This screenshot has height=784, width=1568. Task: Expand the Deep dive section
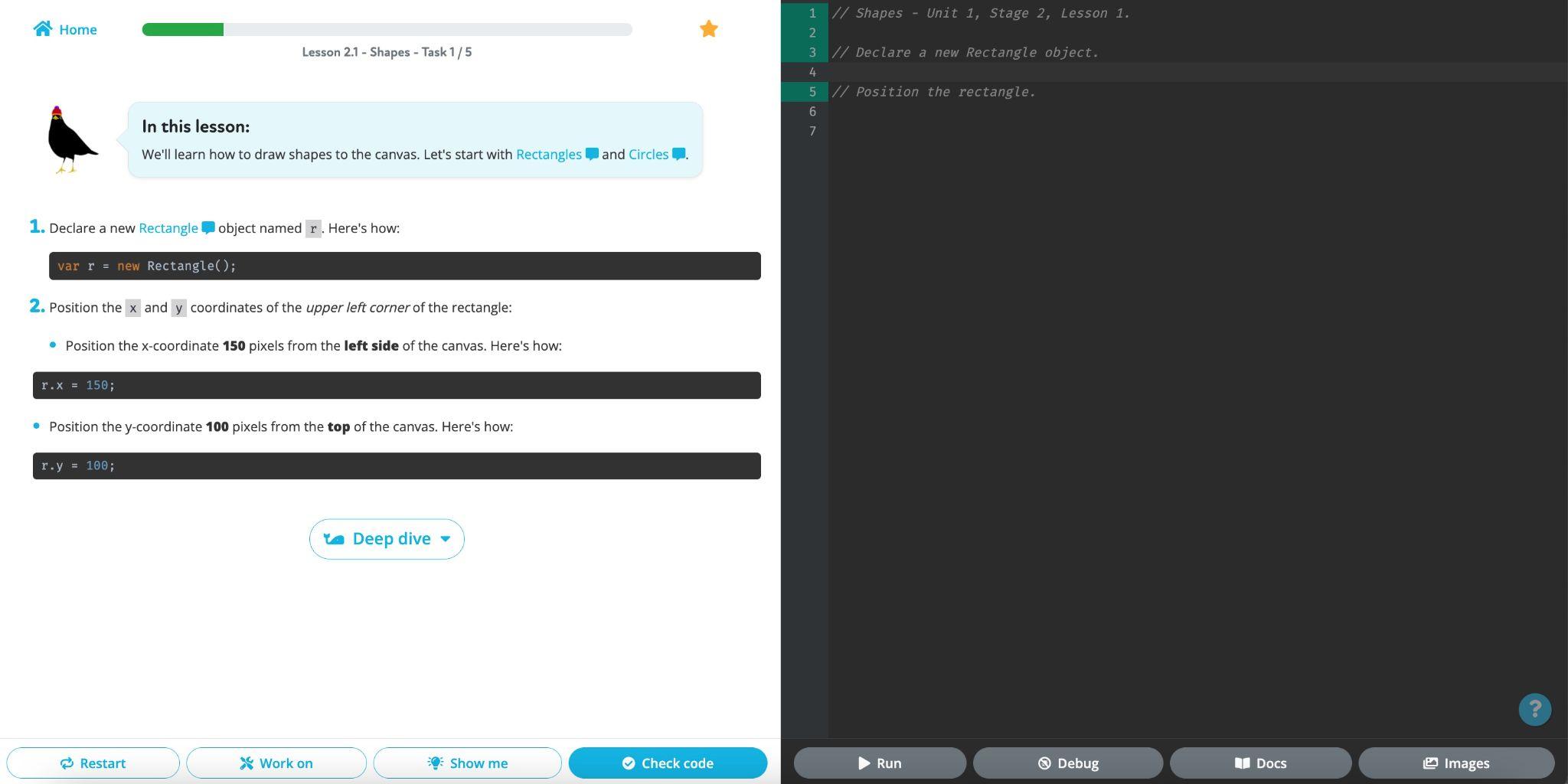click(387, 539)
